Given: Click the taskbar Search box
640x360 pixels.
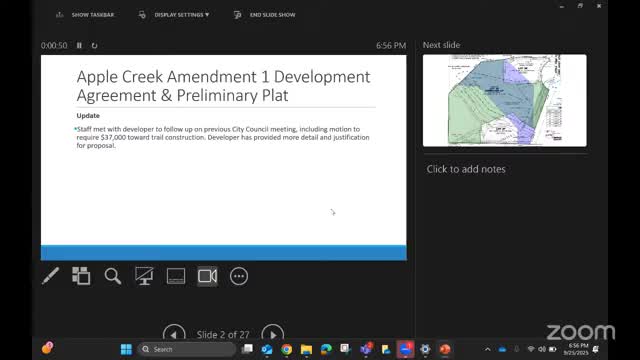Looking at the screenshot, I should pos(187,349).
